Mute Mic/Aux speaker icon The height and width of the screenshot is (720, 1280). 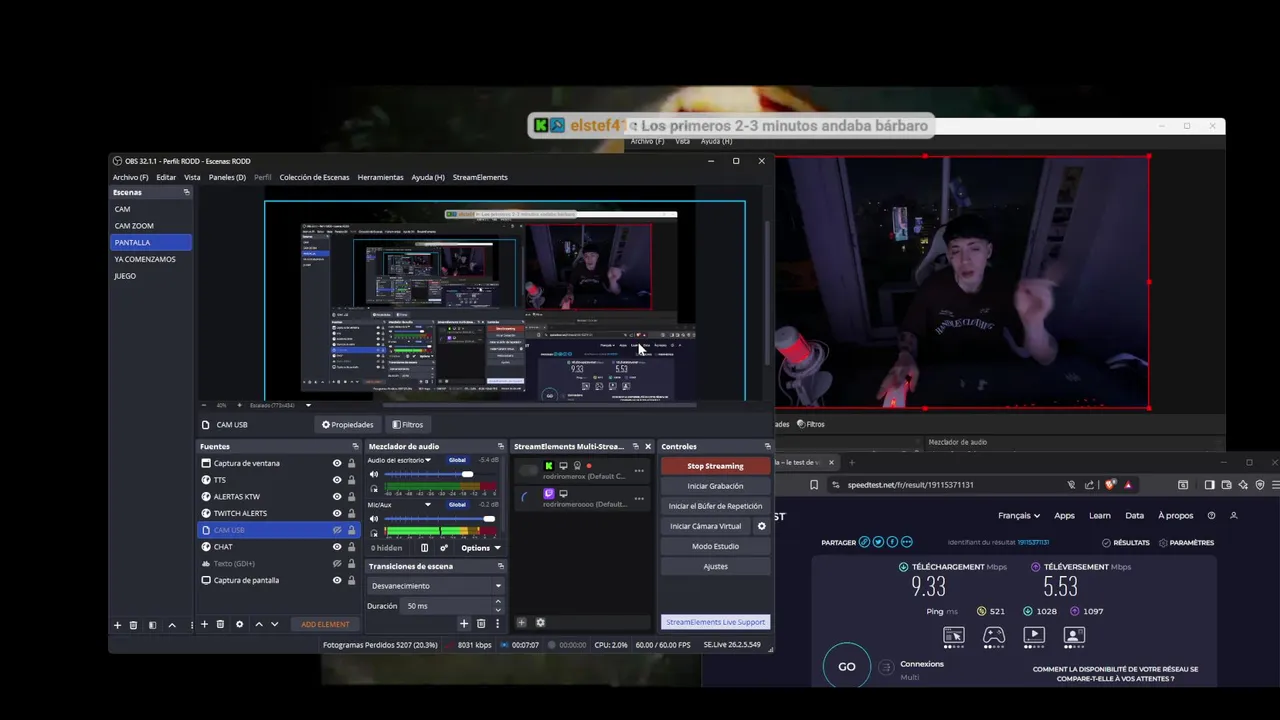coord(374,519)
